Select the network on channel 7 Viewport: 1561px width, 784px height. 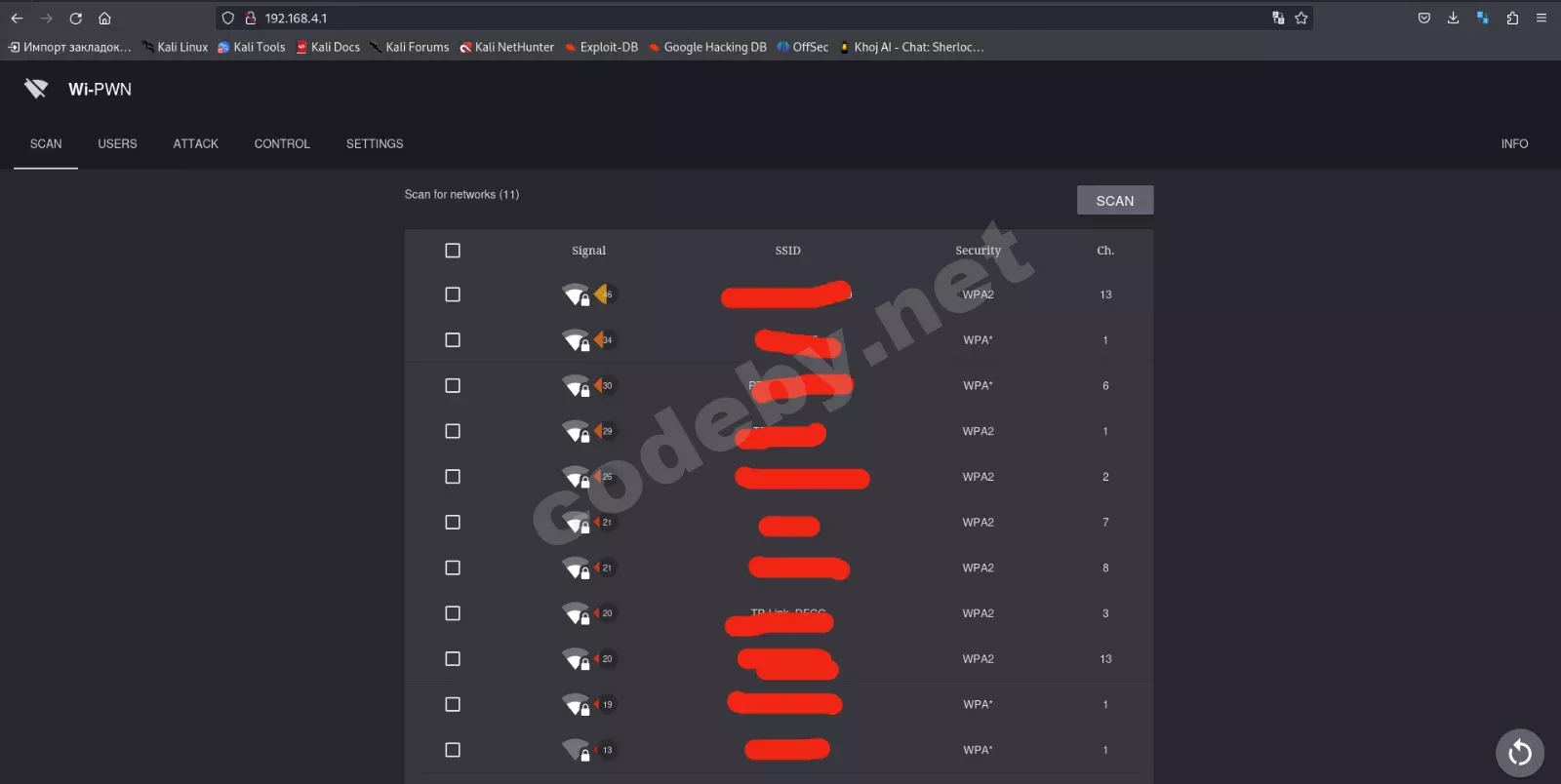click(453, 523)
